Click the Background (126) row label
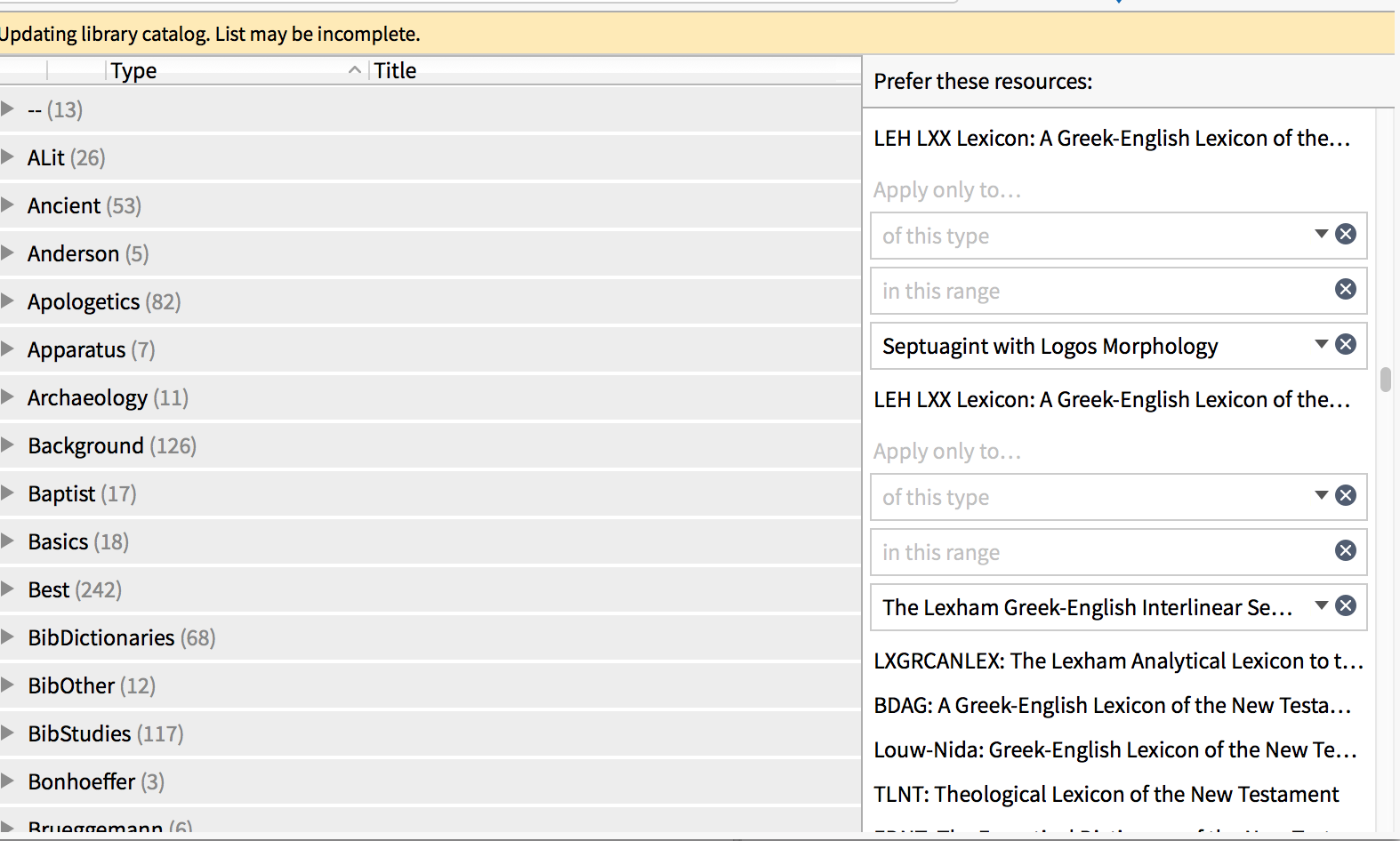 [112, 445]
